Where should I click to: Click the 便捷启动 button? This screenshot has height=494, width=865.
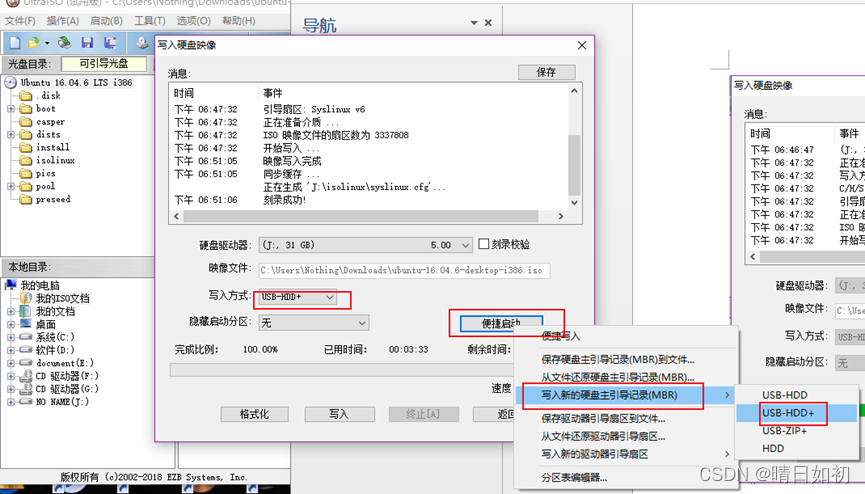pyautogui.click(x=501, y=323)
